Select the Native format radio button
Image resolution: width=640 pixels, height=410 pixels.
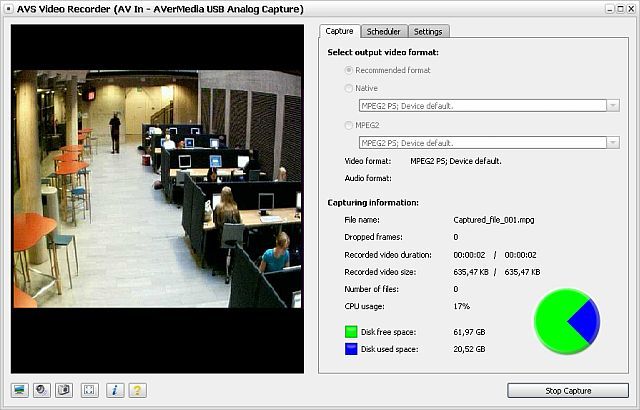[x=349, y=88]
